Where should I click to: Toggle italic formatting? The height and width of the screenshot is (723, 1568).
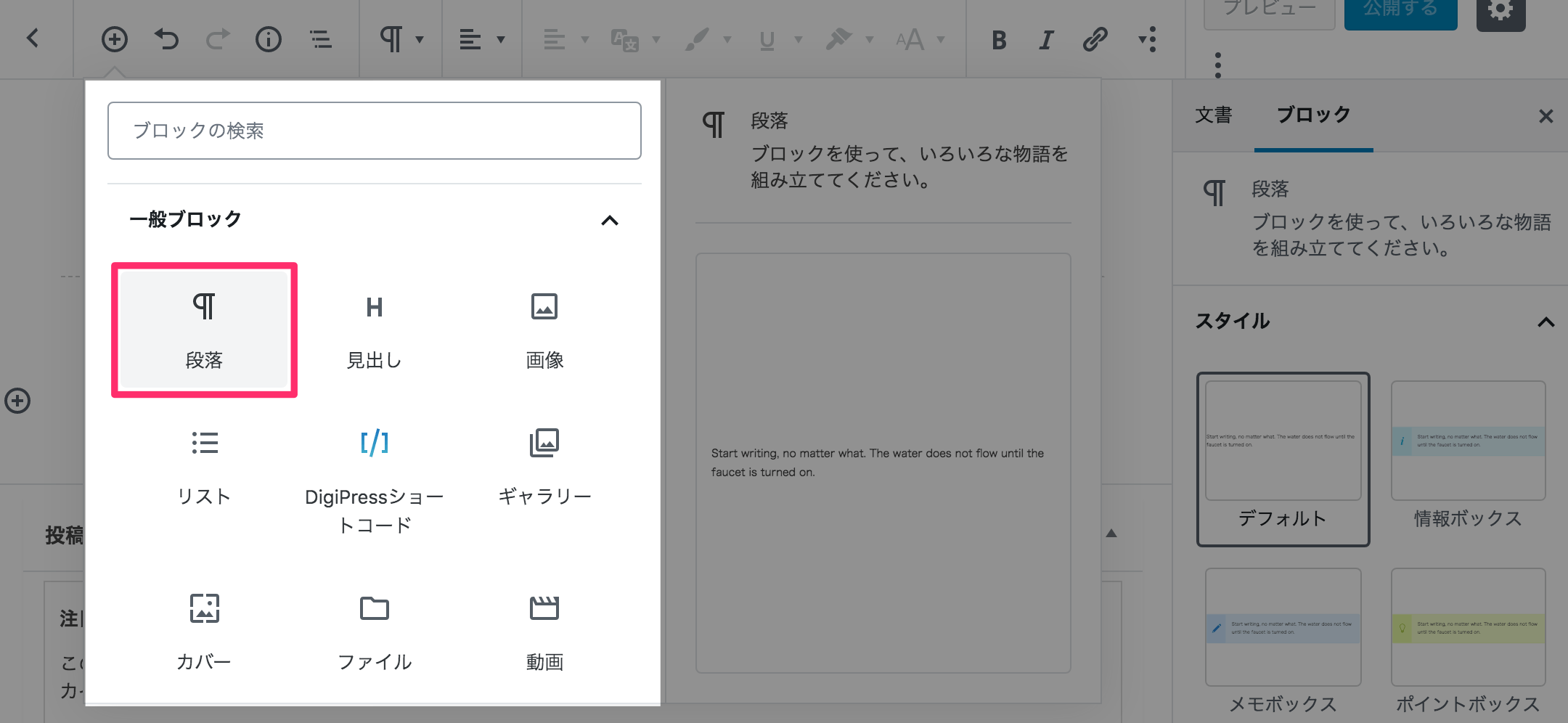coord(1046,40)
